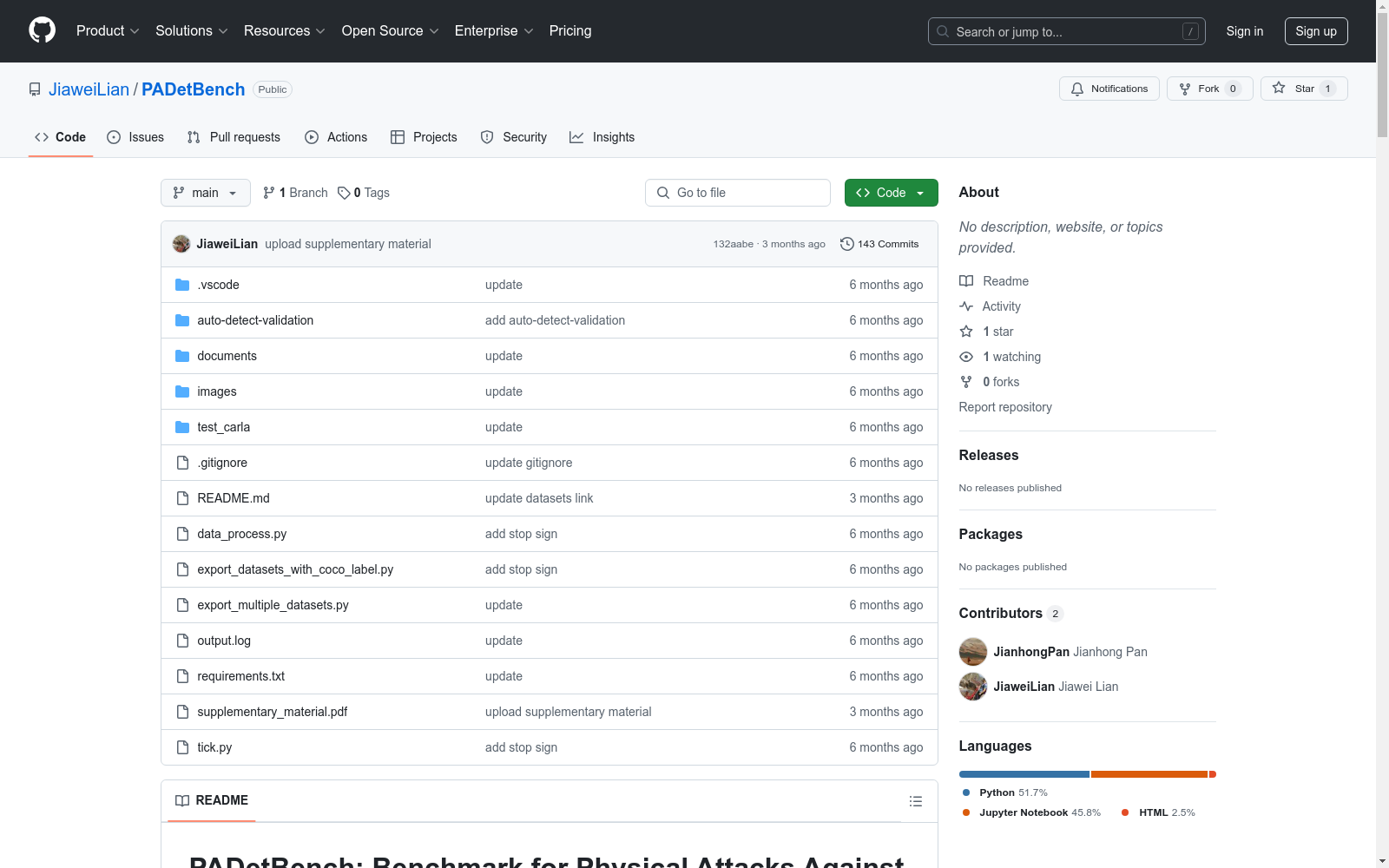Click the 'Search or jump to' field
The width and height of the screenshot is (1389, 868).
point(1067,31)
